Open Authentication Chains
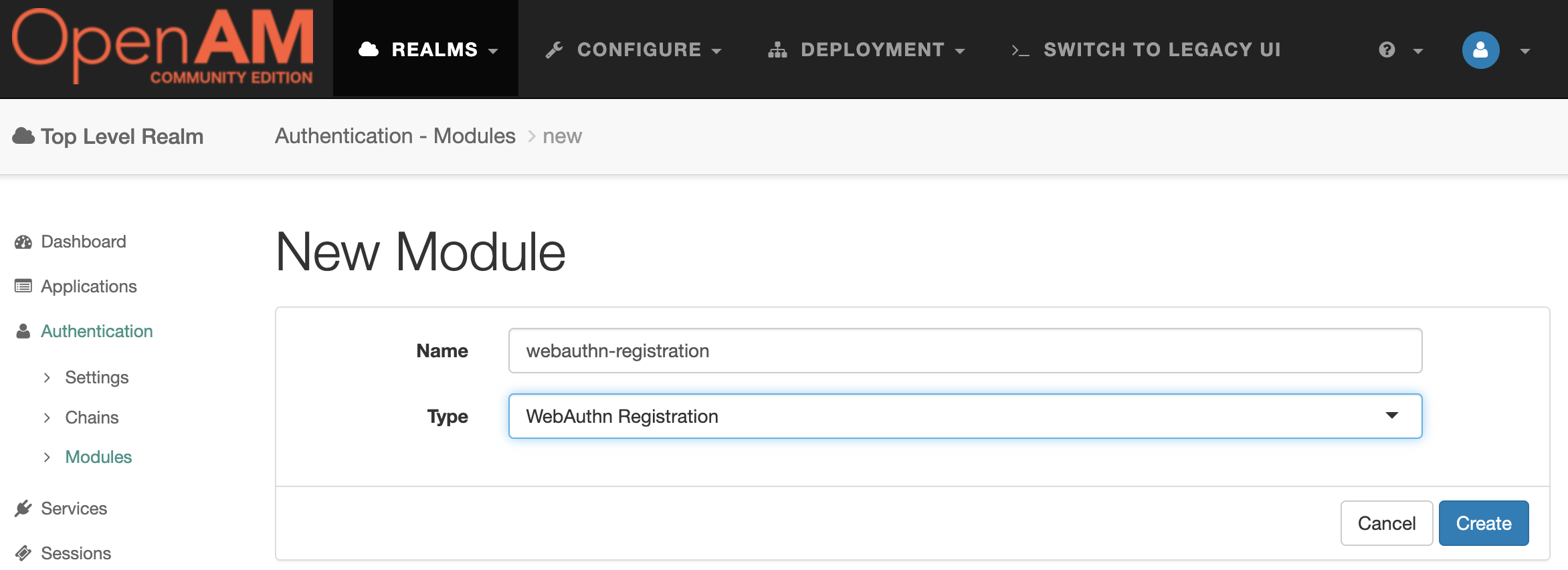 click(x=92, y=417)
